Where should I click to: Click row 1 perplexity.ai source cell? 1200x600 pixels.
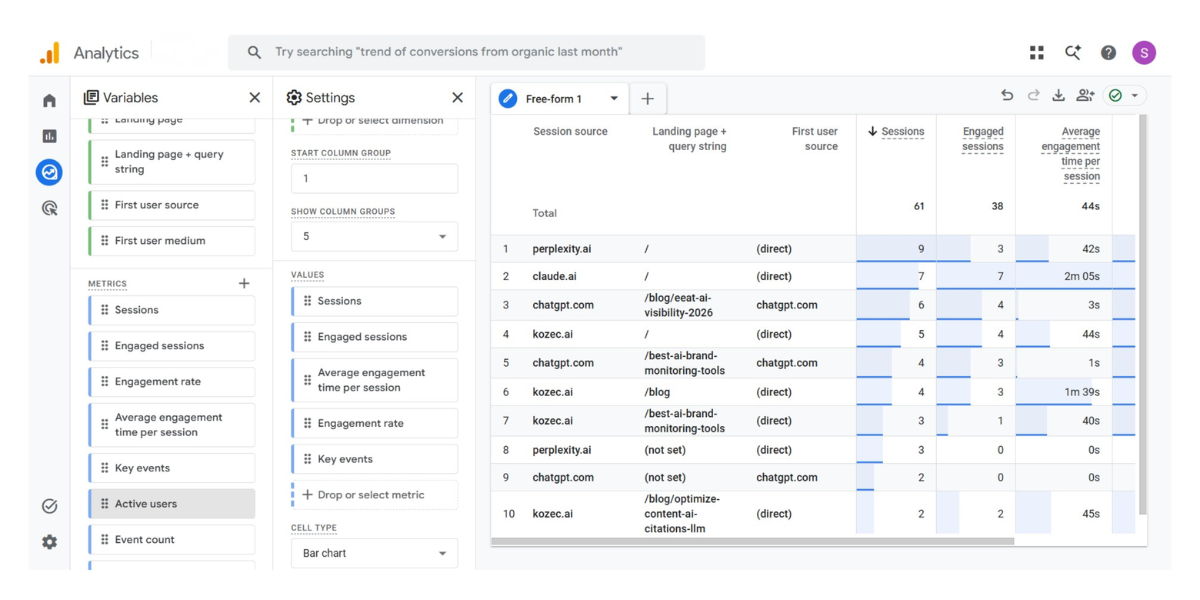point(562,249)
